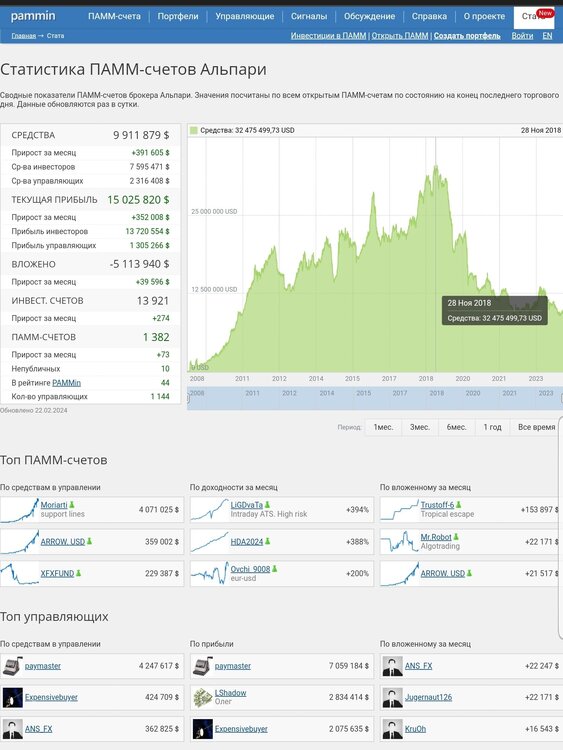Click the 1 382 PAMM accounts value
This screenshot has width=563, height=750.
click(156, 337)
